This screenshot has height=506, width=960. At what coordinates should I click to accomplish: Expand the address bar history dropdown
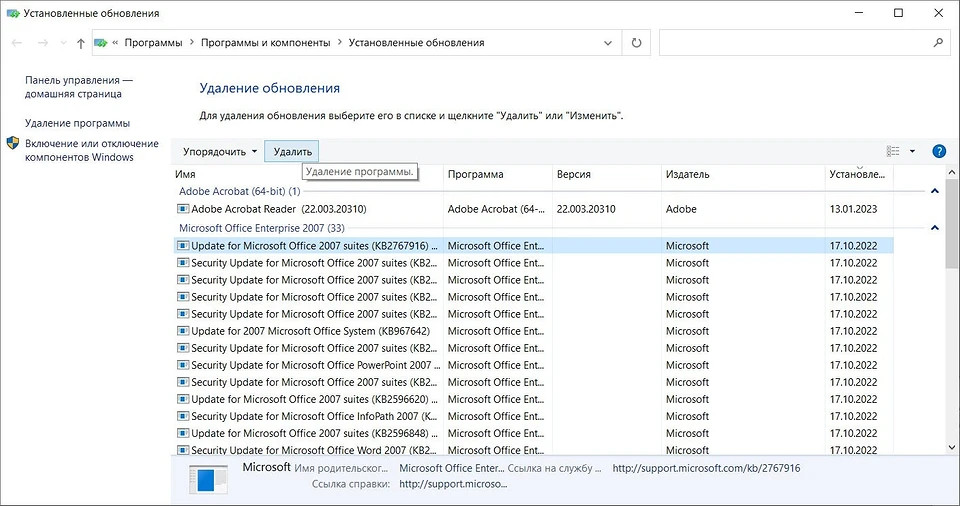(609, 43)
